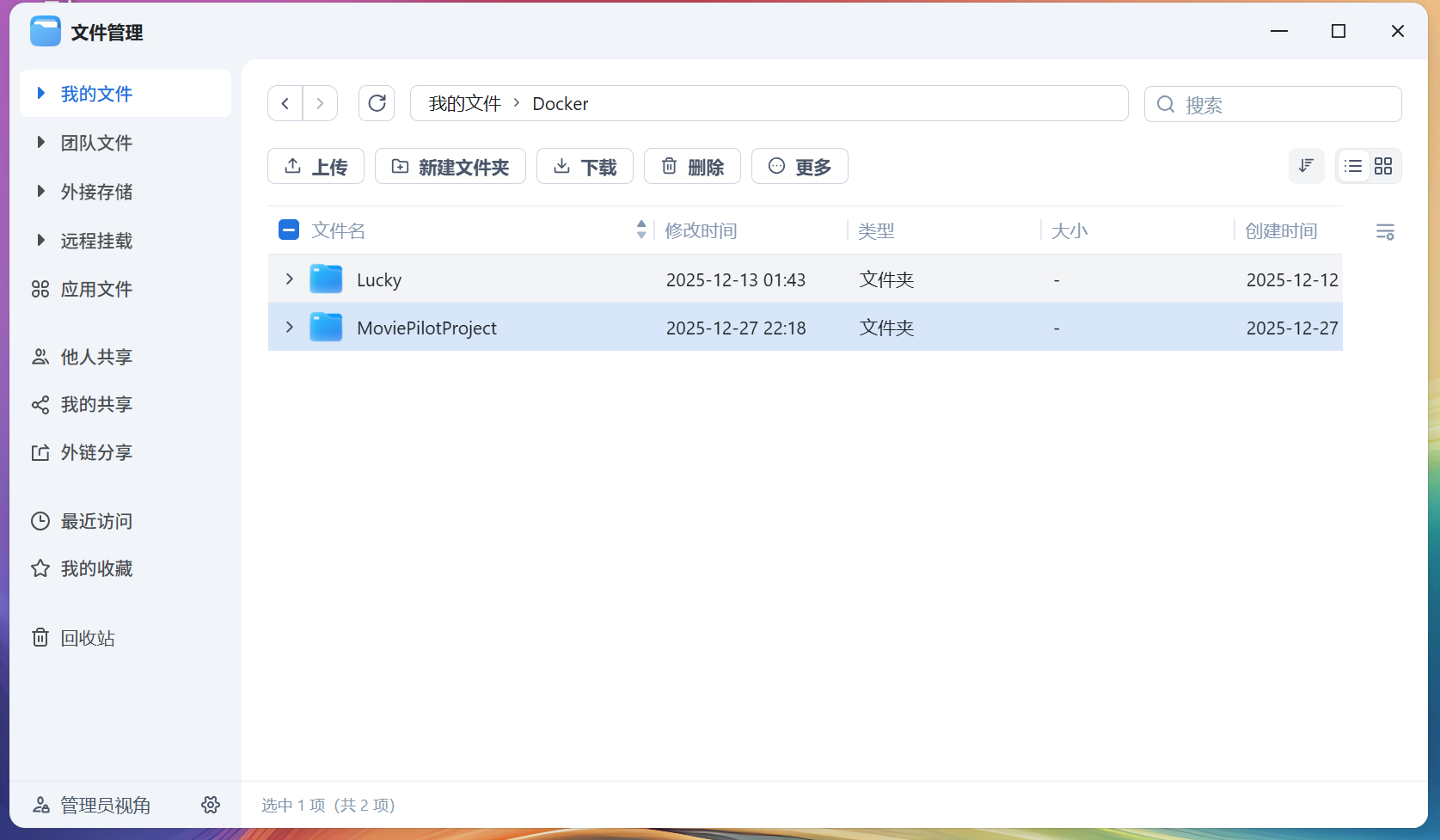The height and width of the screenshot is (840, 1440).
Task: Open column settings icon at table header right
Action: click(1384, 231)
